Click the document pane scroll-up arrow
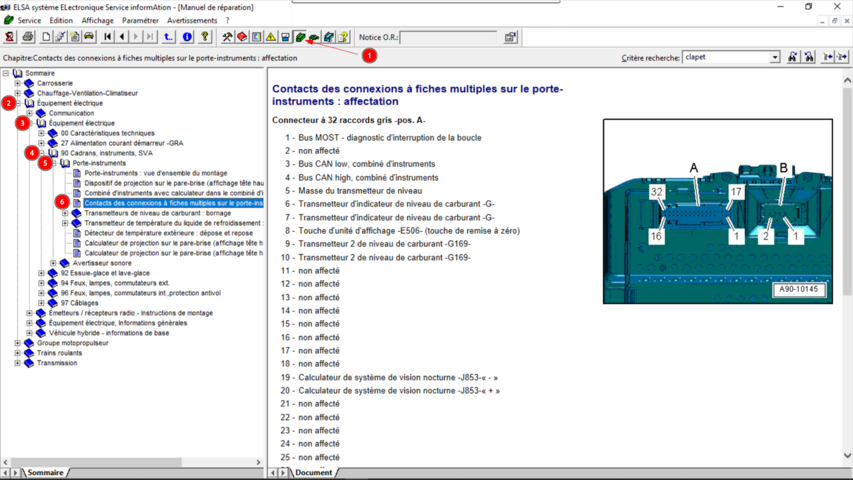 pyautogui.click(x=847, y=81)
